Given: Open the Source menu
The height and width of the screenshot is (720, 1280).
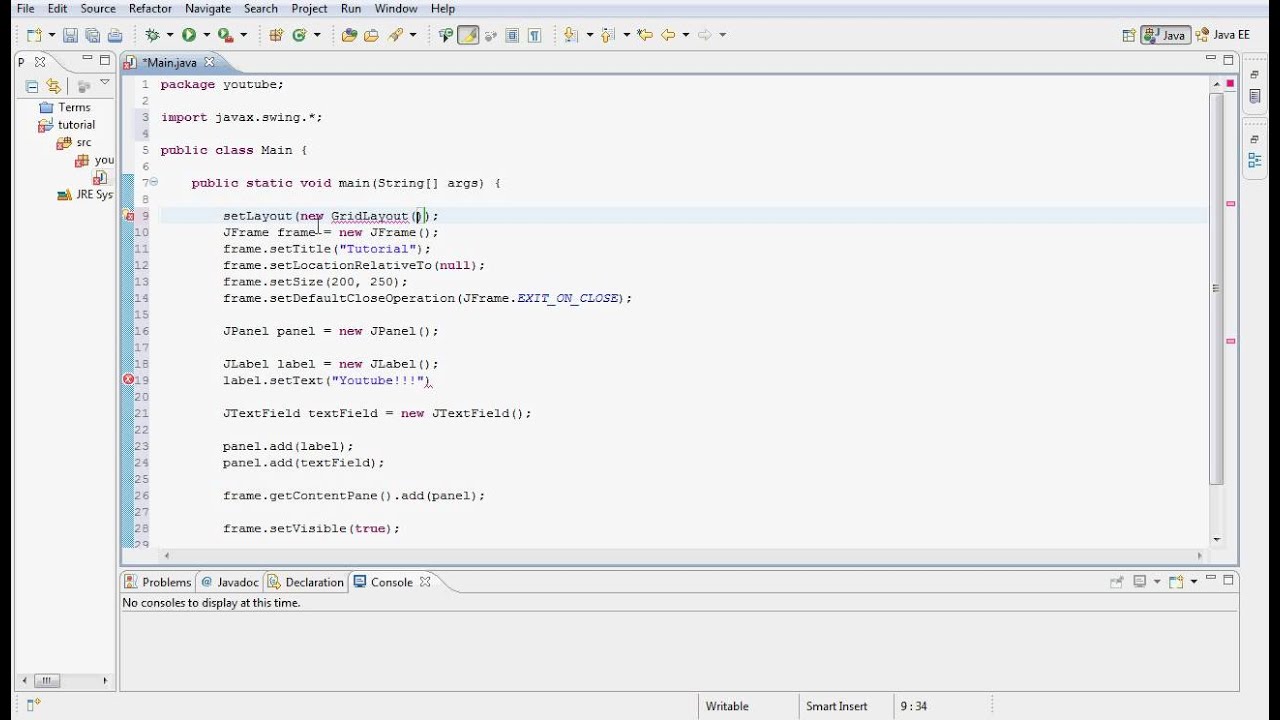Looking at the screenshot, I should [98, 9].
